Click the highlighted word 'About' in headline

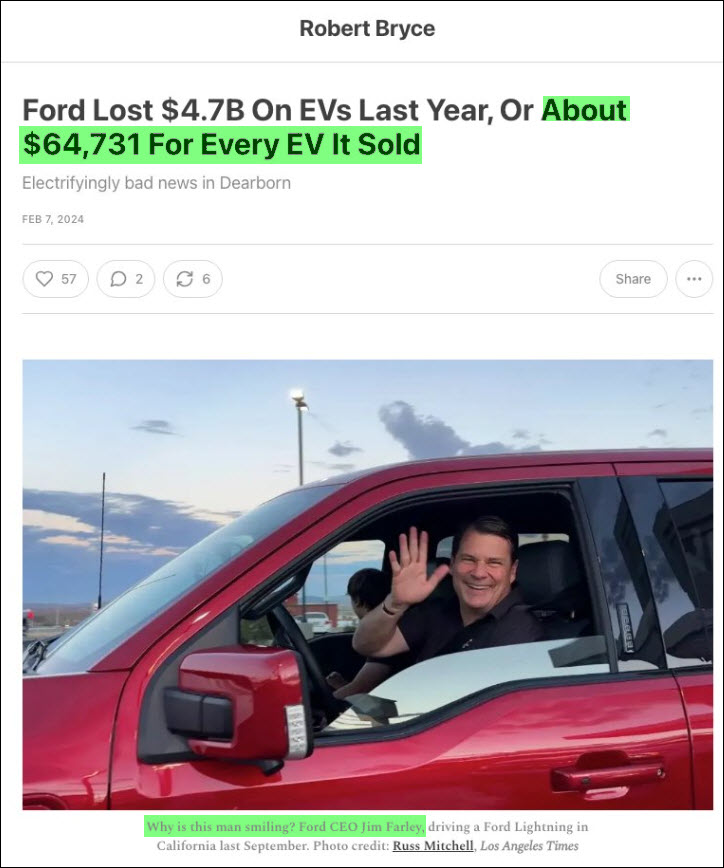pyautogui.click(x=585, y=110)
